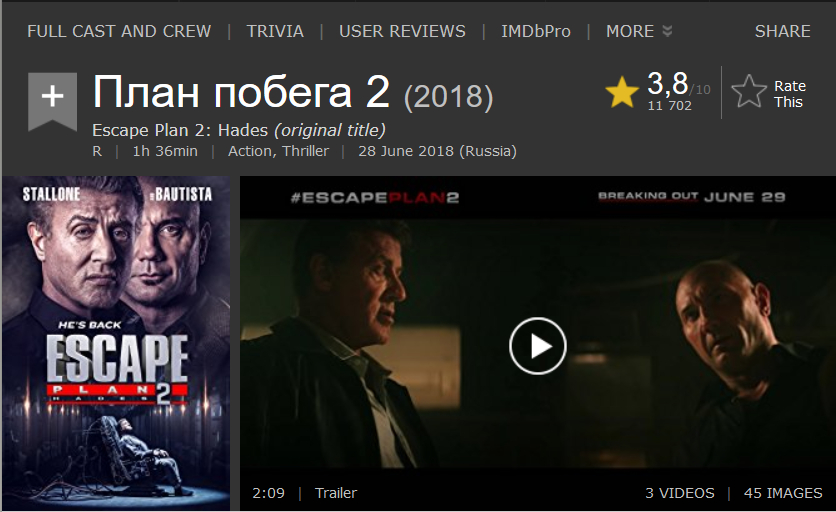Screen dimensions: 836x512
Task: Click the empty Rate This star
Action: tap(749, 92)
